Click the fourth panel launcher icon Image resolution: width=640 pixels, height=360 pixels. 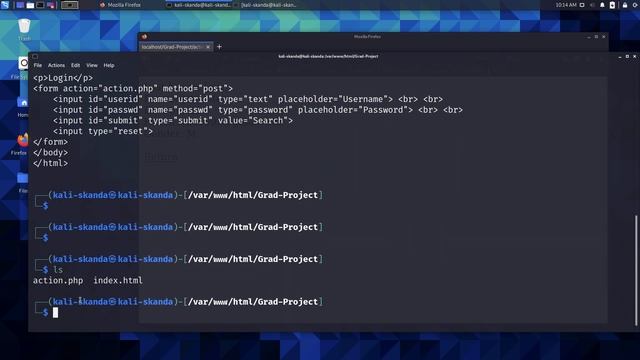point(51,5)
